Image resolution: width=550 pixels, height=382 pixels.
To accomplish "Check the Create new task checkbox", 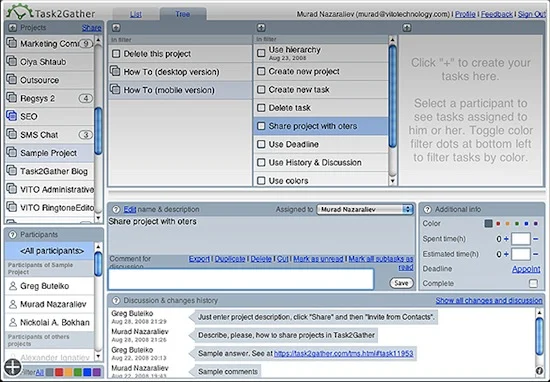I will (261, 89).
